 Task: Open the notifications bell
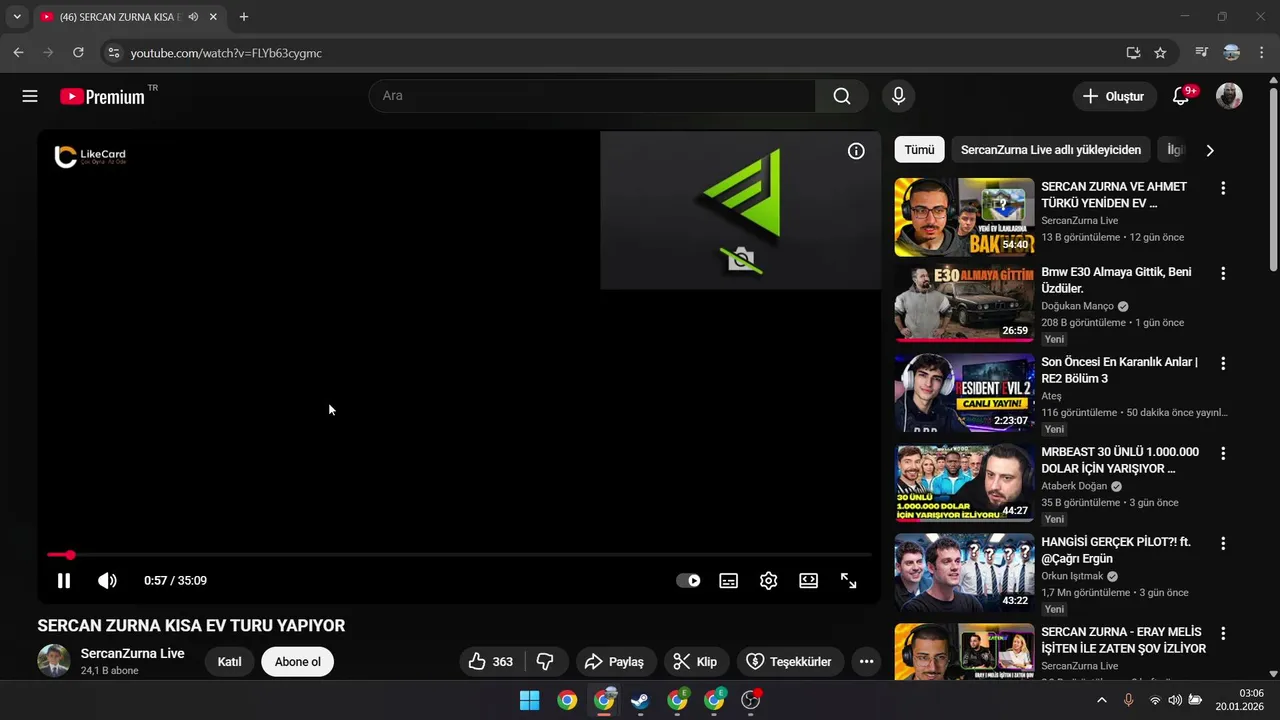click(1181, 96)
